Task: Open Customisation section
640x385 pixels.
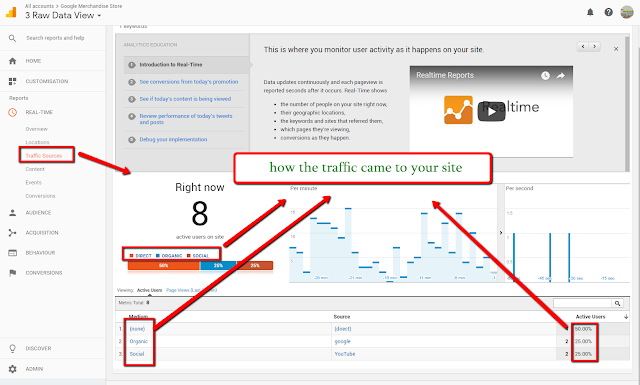Action: pyautogui.click(x=47, y=81)
